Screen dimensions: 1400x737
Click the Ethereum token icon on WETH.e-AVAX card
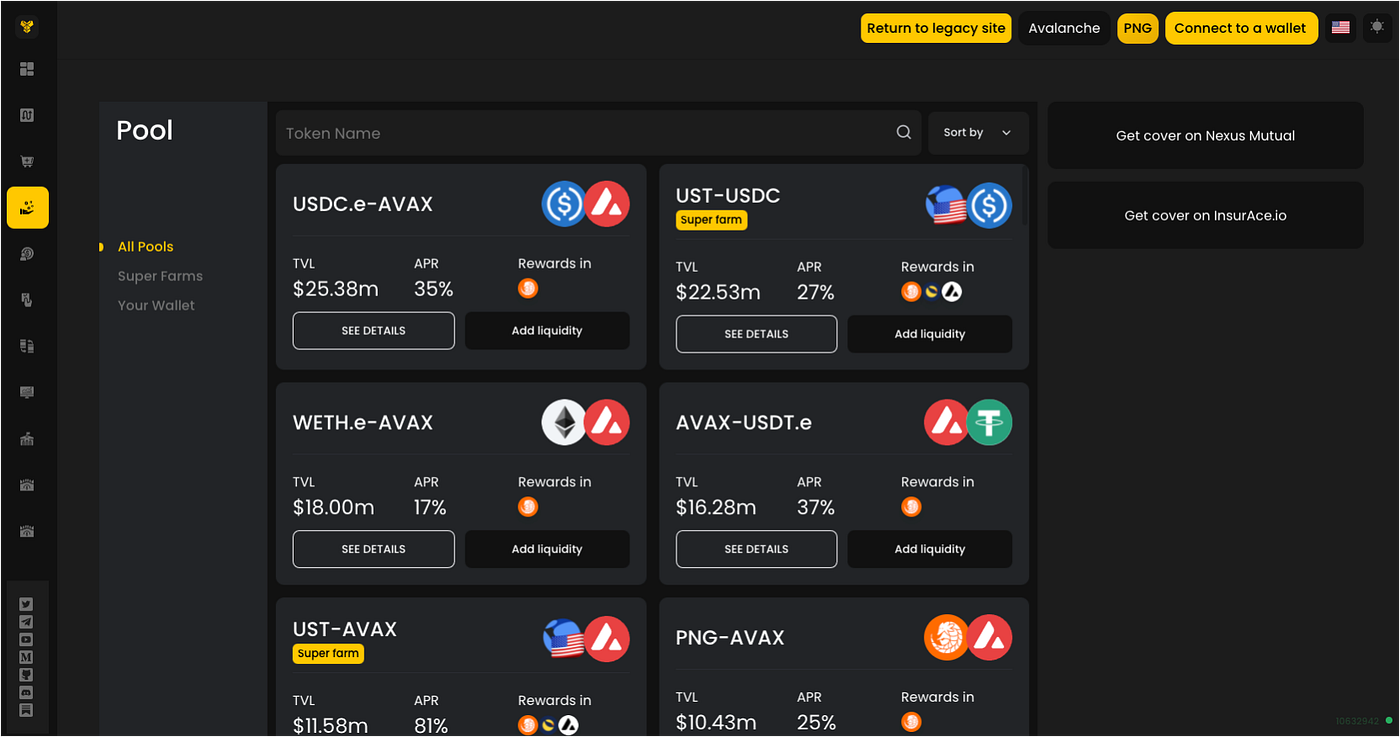point(564,423)
